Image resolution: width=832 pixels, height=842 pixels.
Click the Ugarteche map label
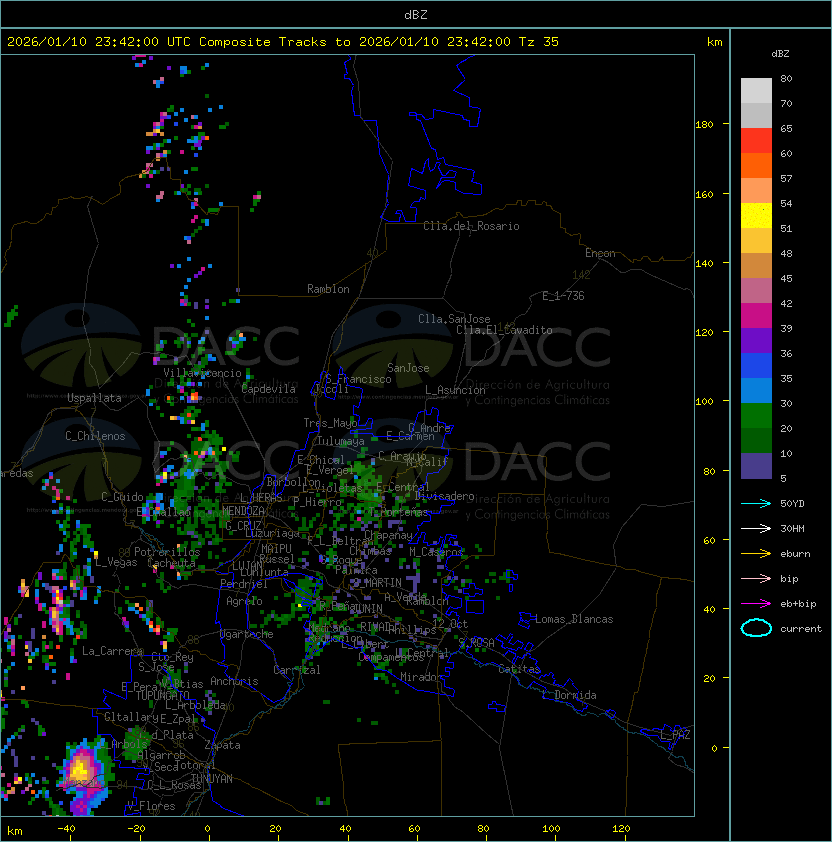247,634
